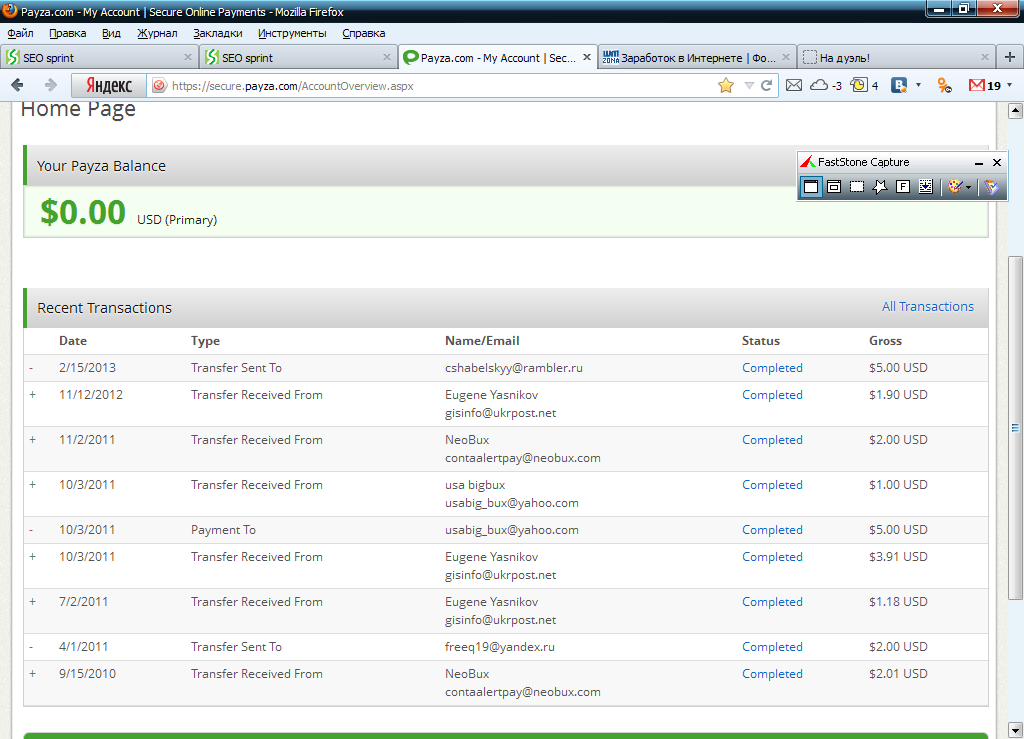1024x739 pixels.
Task: Click Completed status for 4/1/2011 transaction
Action: 772,646
